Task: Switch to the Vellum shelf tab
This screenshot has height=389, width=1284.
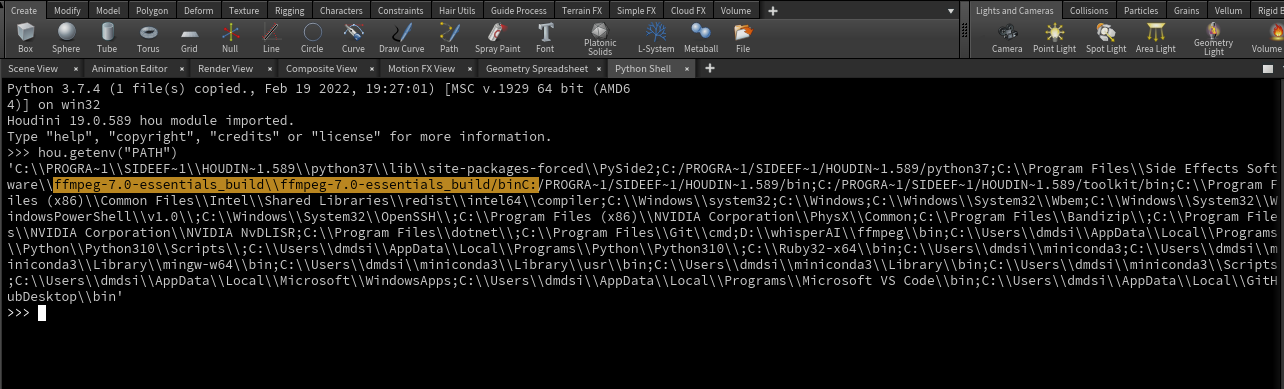Action: pos(1228,10)
